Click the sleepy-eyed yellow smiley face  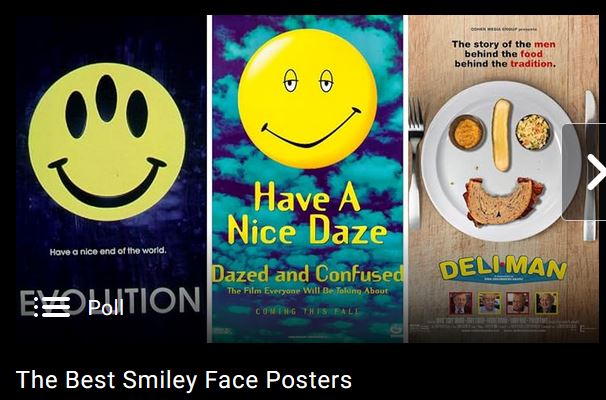tap(307, 99)
